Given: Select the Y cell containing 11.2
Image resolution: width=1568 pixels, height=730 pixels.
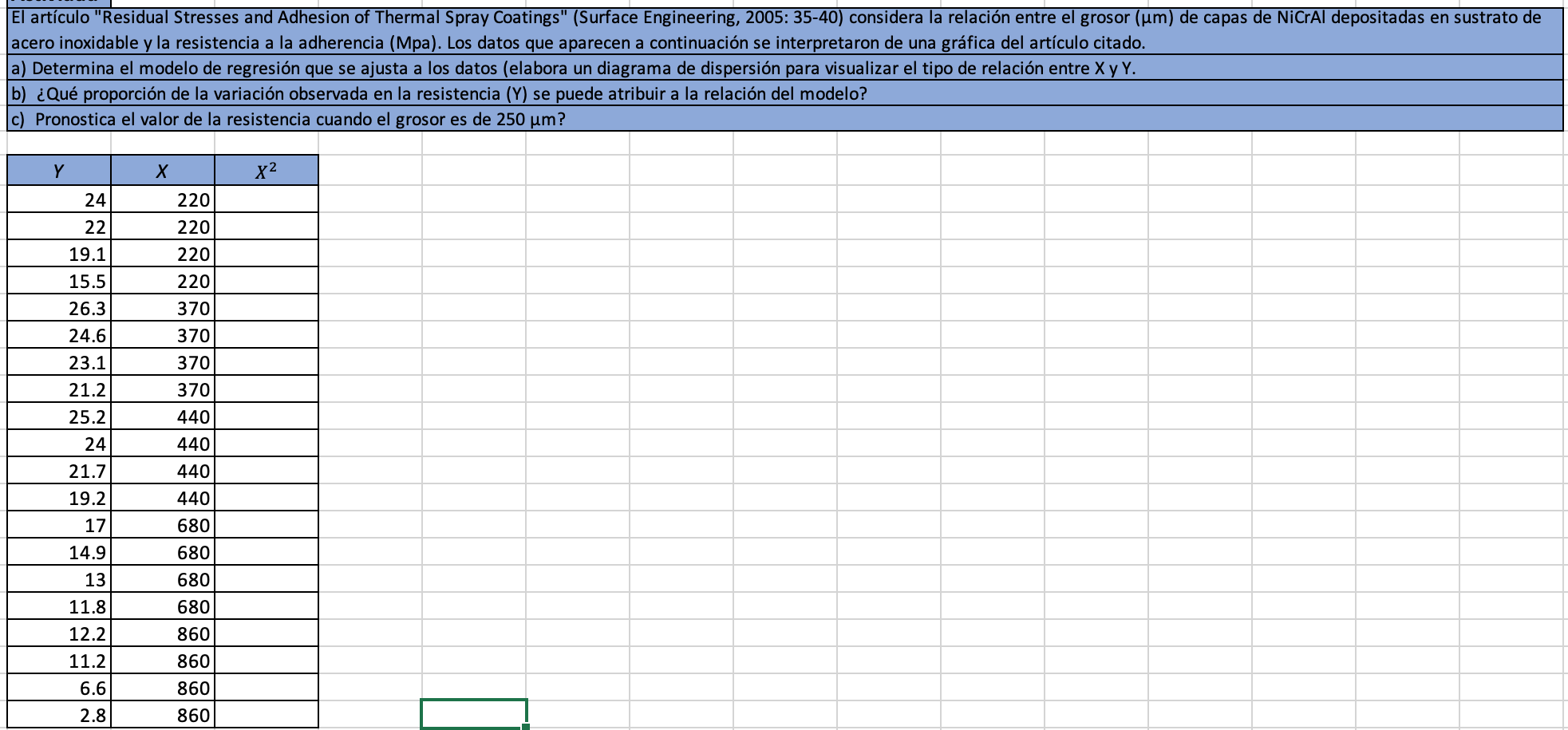Looking at the screenshot, I should point(59,661).
